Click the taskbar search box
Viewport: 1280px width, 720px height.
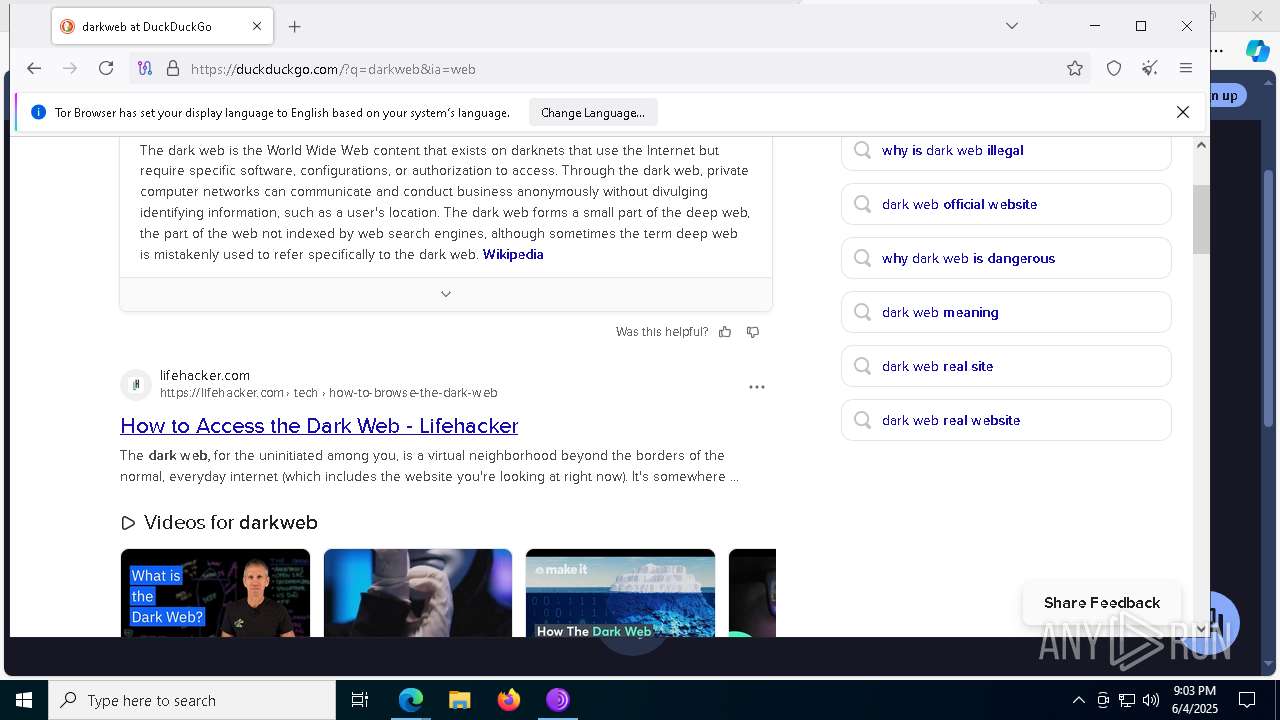pos(192,700)
